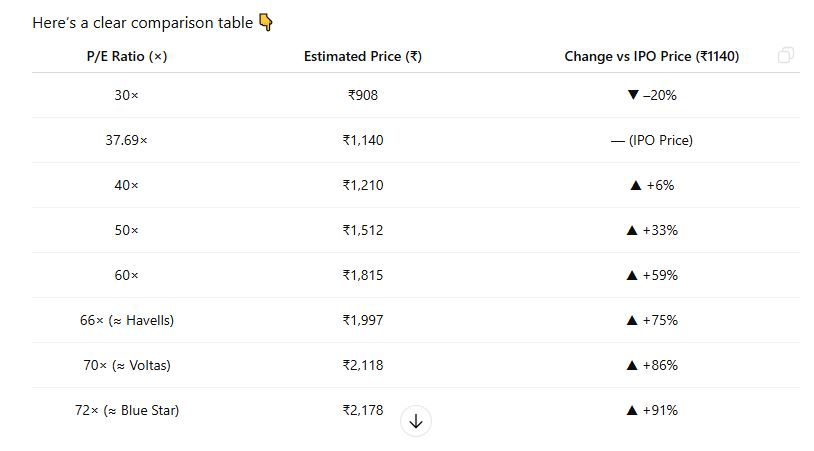Click the P/E Ratio column header
This screenshot has width=814, height=451.
(127, 56)
